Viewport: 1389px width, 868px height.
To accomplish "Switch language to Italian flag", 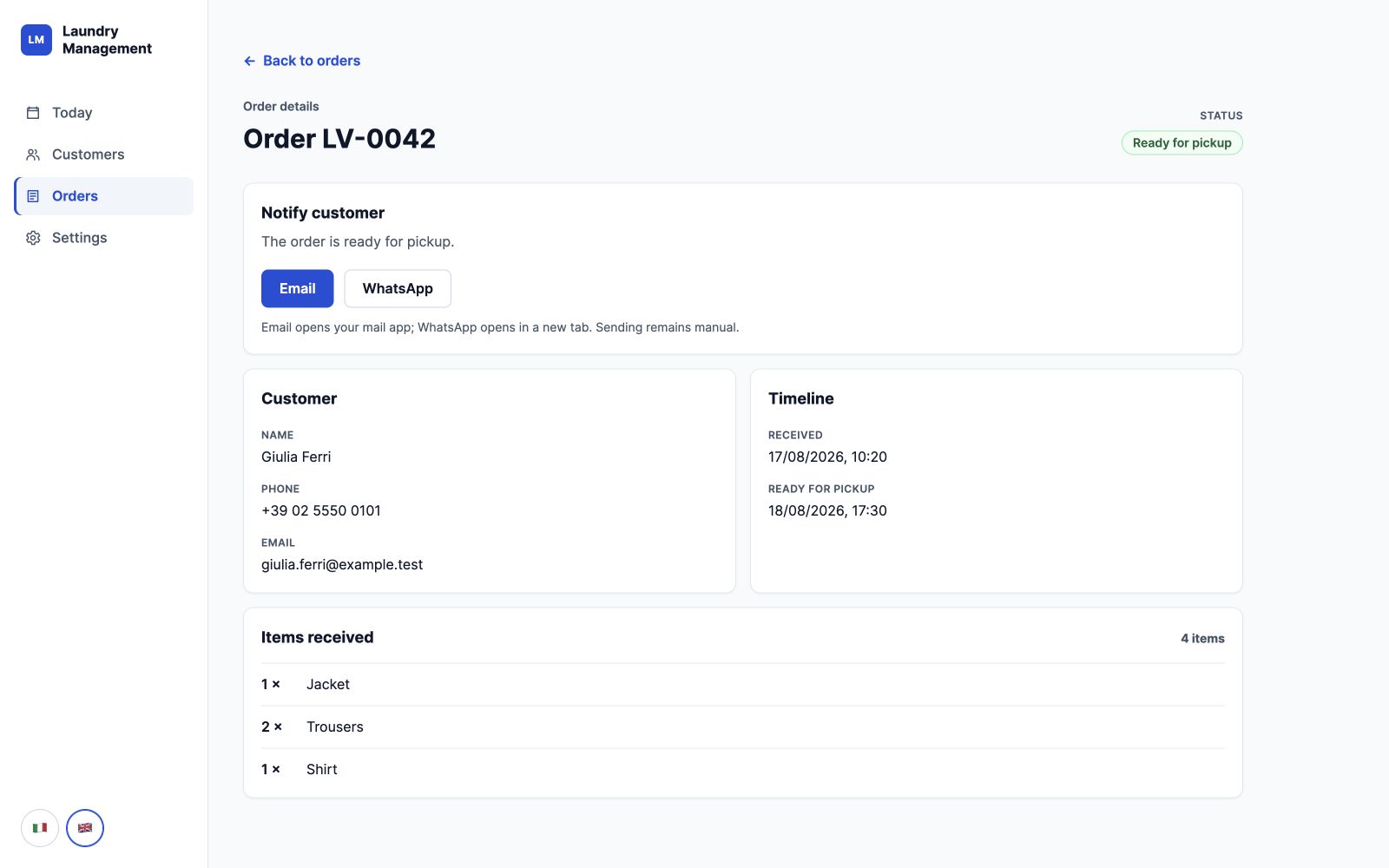I will [x=40, y=828].
